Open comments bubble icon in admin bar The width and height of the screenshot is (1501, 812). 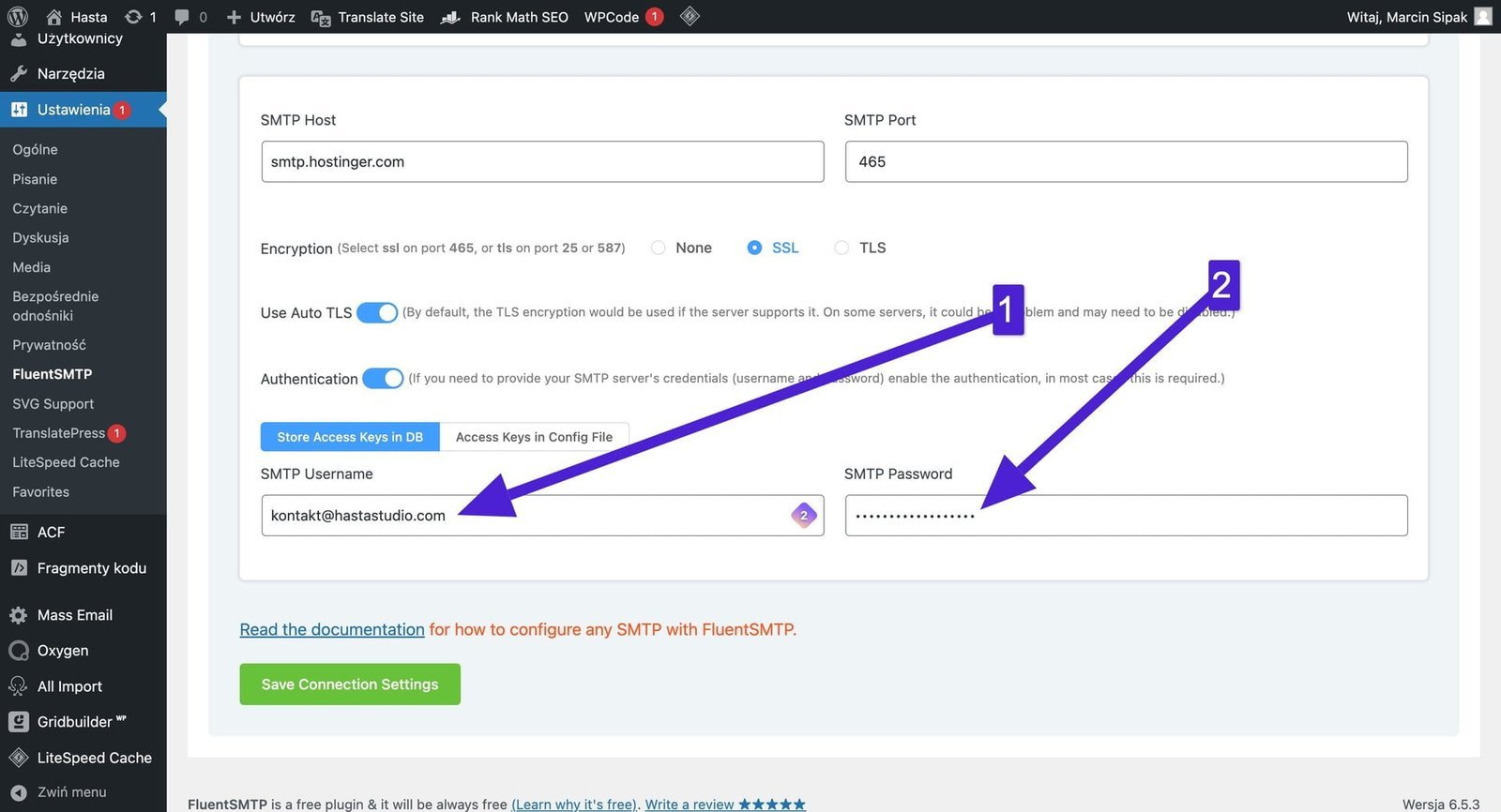[x=182, y=17]
